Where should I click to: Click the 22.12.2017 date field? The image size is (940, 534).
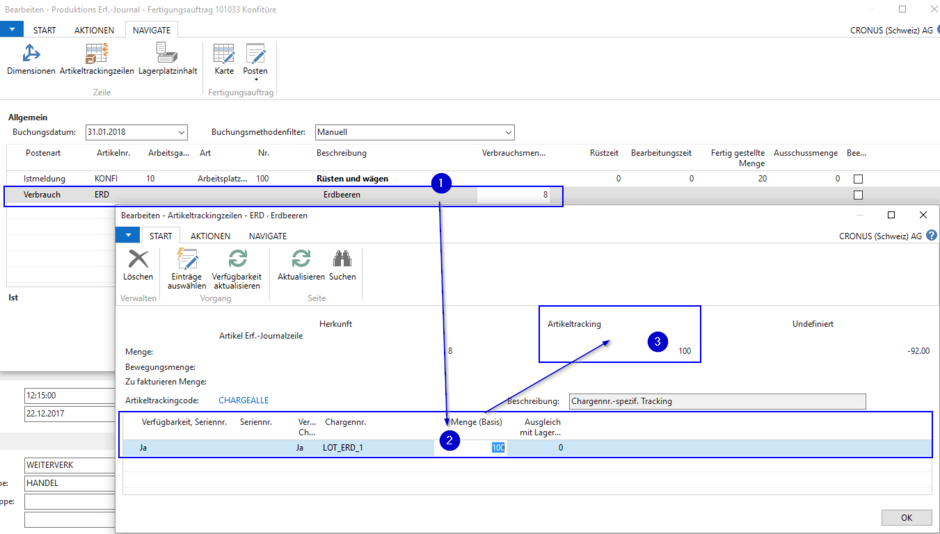70,414
